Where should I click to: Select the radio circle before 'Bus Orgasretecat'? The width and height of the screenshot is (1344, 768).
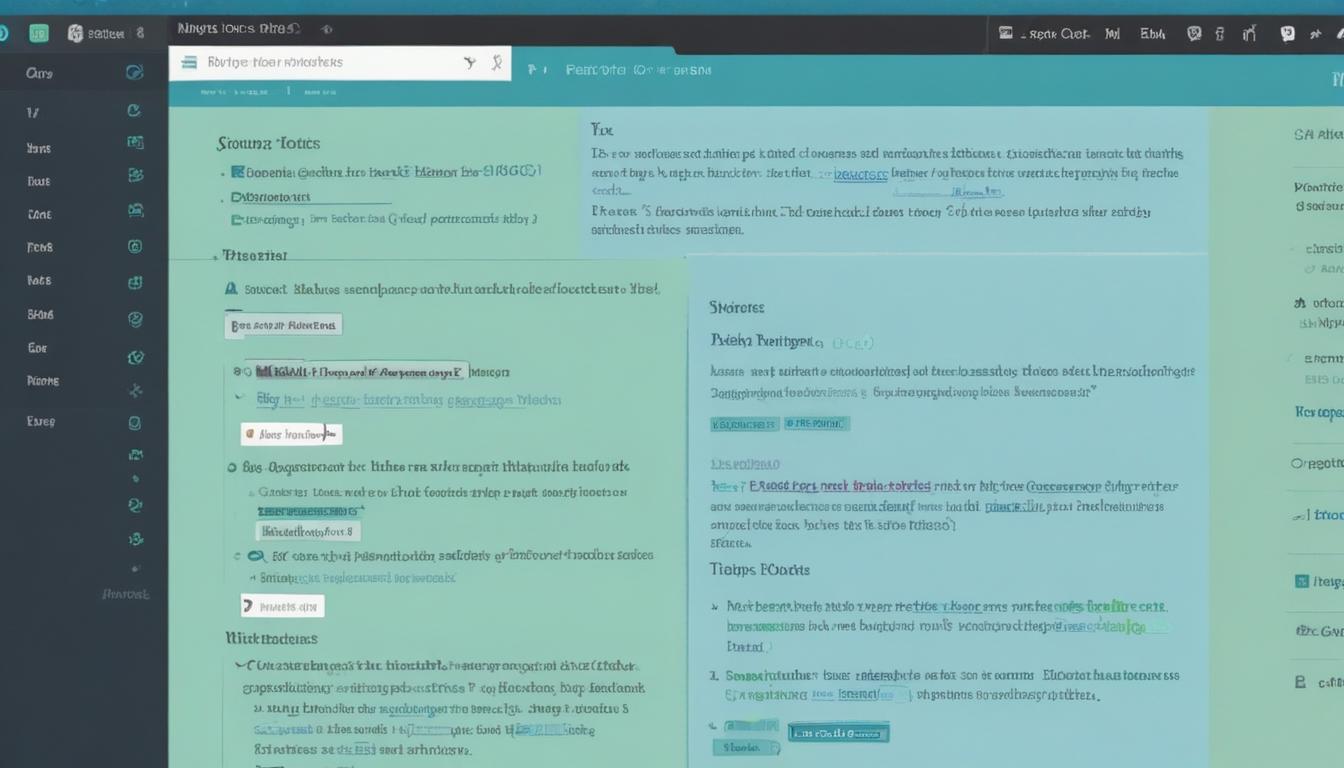233,467
